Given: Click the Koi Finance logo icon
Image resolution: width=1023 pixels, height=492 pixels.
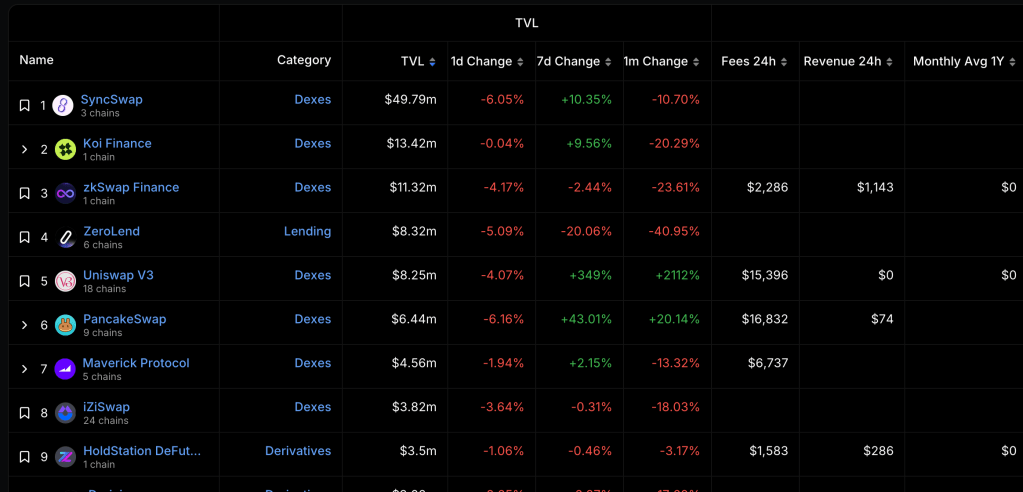Looking at the screenshot, I should (x=65, y=149).
